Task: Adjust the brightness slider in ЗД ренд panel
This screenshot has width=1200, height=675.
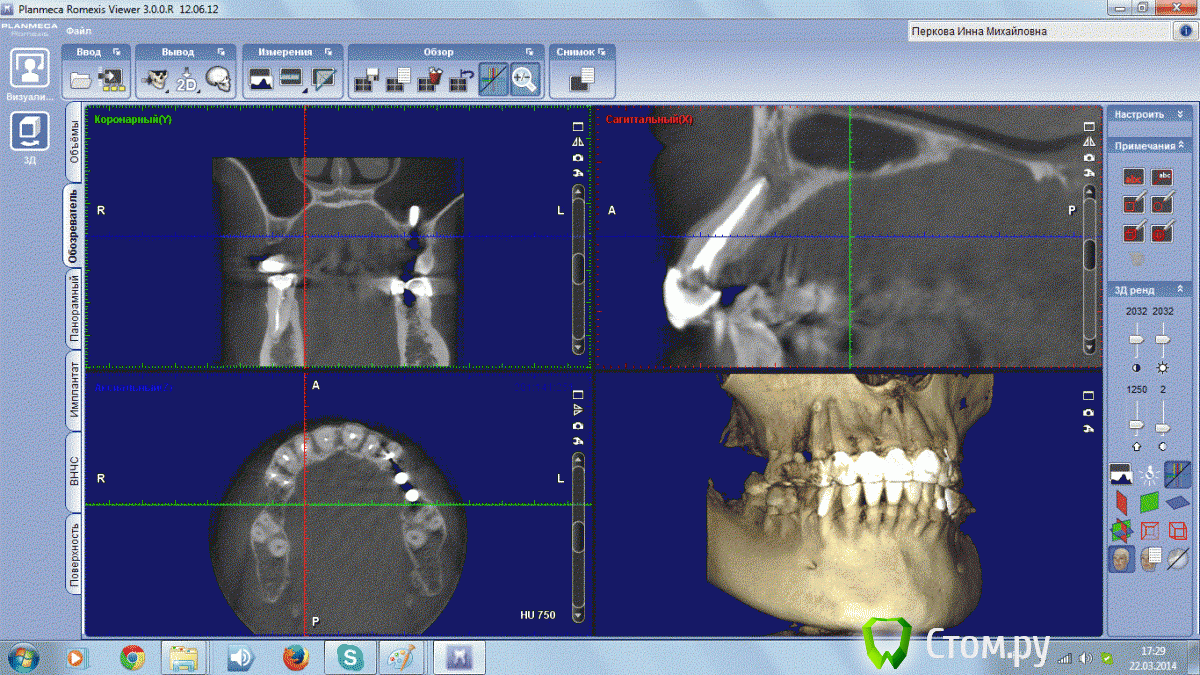Action: point(1162,338)
